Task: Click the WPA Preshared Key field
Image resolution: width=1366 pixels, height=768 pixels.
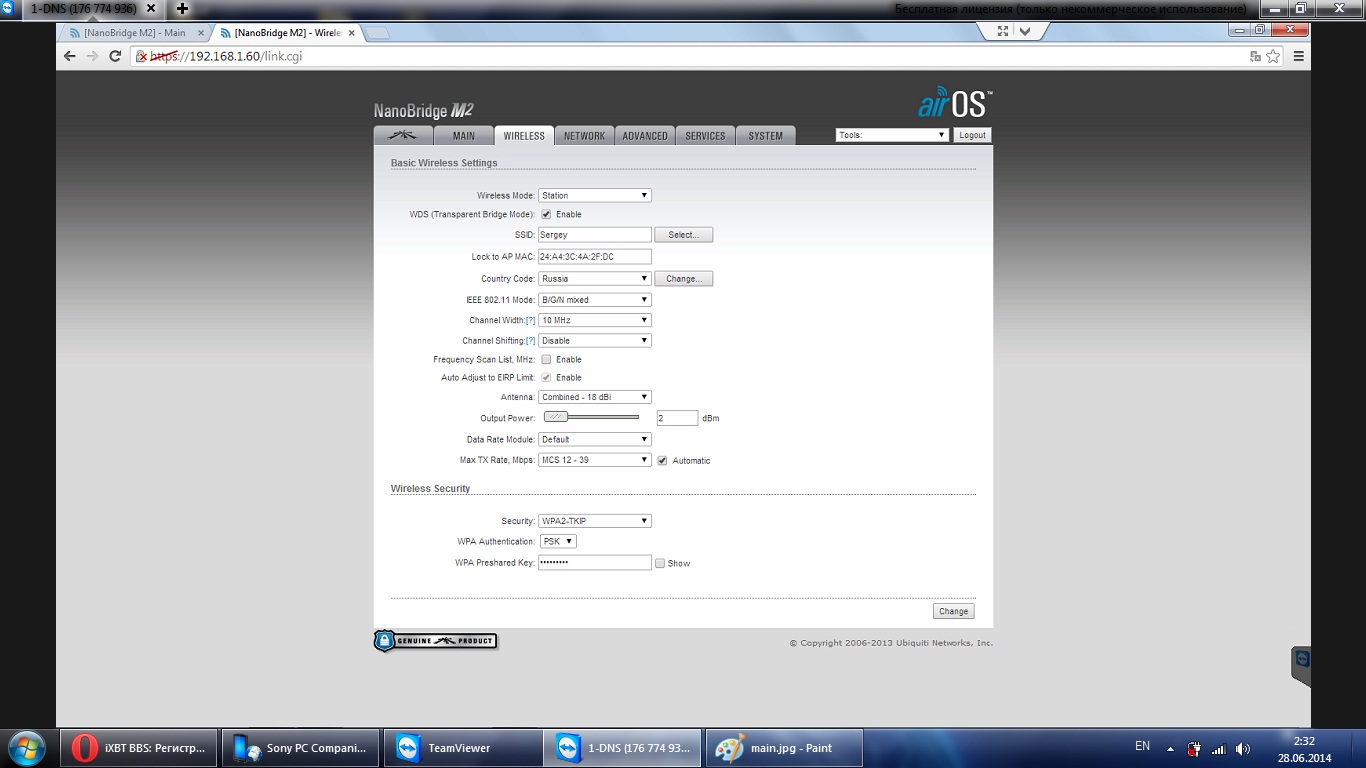Action: (x=595, y=563)
